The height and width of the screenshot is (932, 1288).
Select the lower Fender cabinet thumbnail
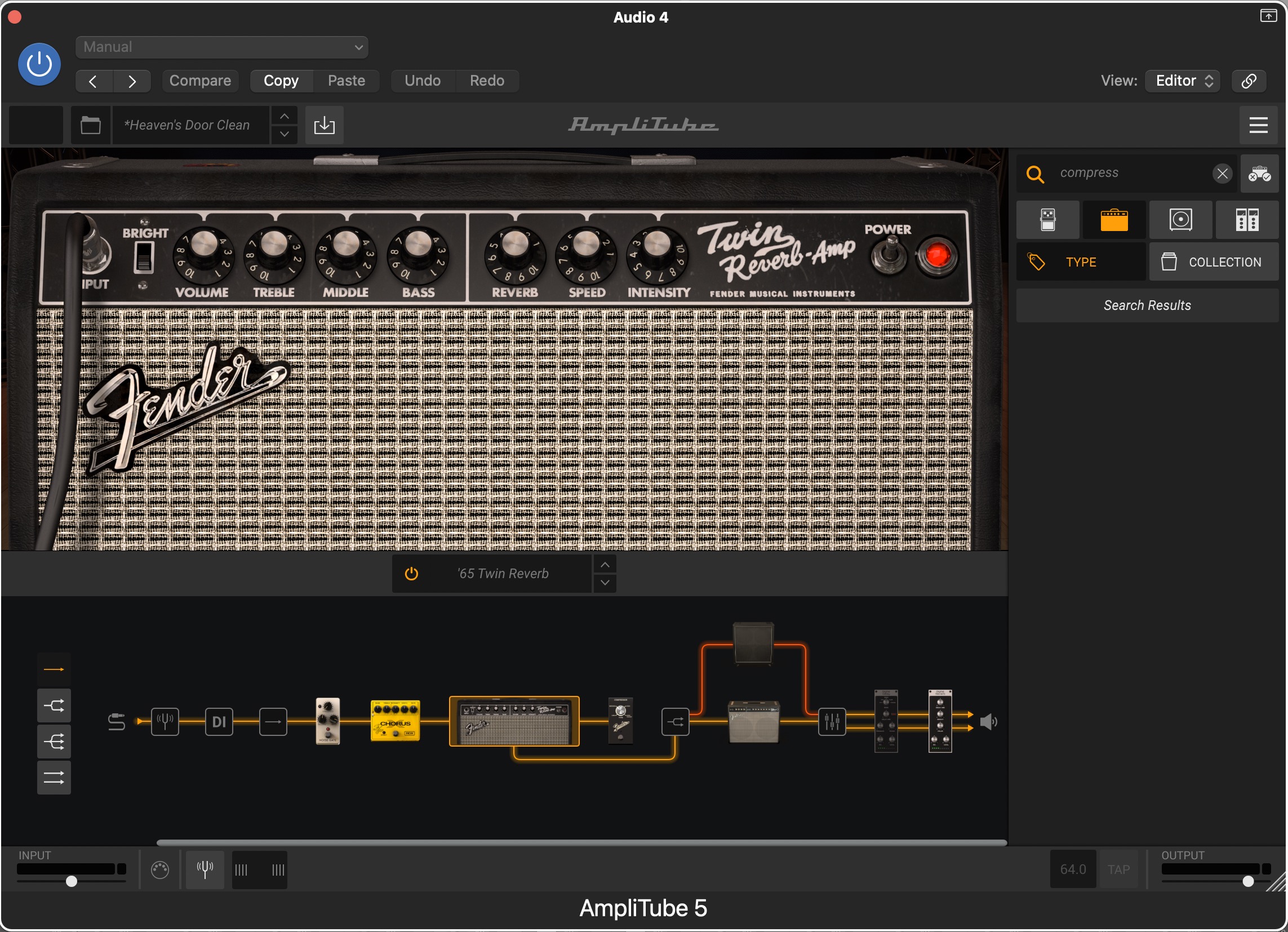(754, 722)
